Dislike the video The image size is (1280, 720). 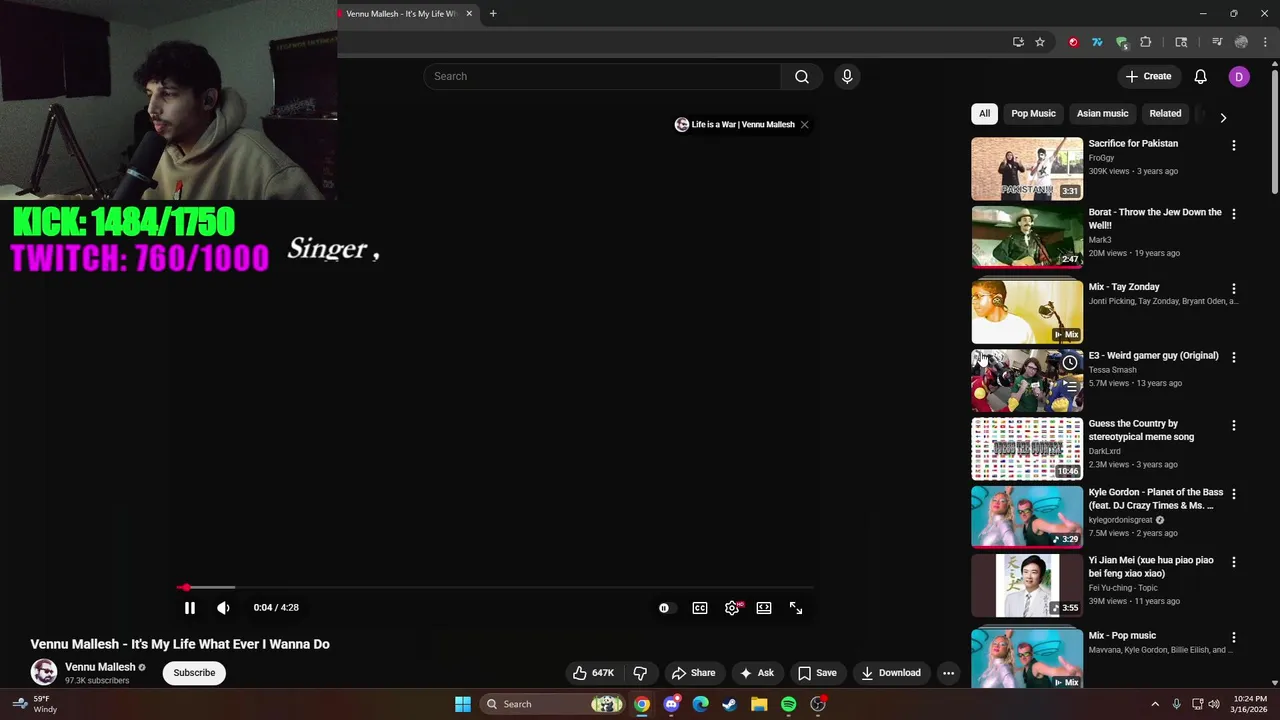point(641,673)
